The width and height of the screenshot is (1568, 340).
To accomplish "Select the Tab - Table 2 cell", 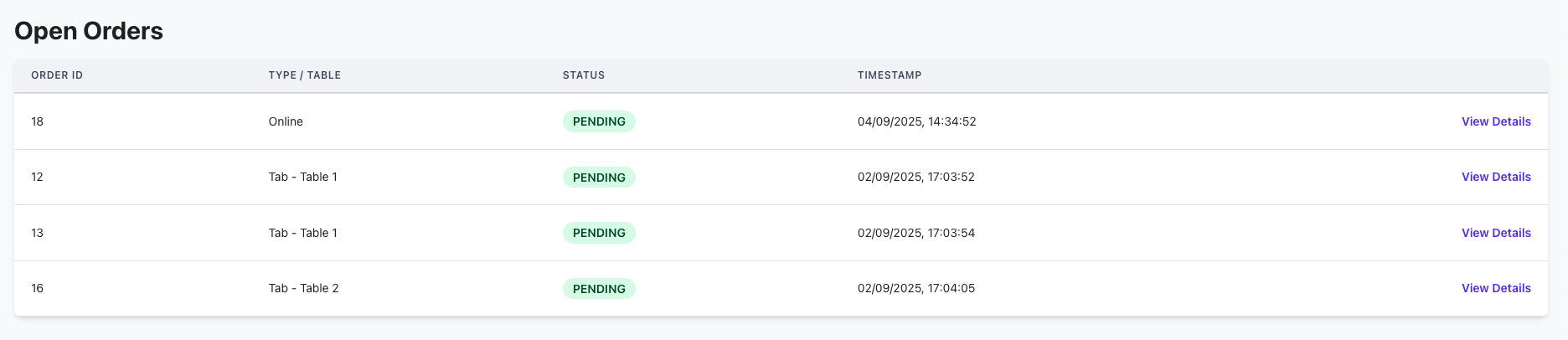I will tap(303, 288).
